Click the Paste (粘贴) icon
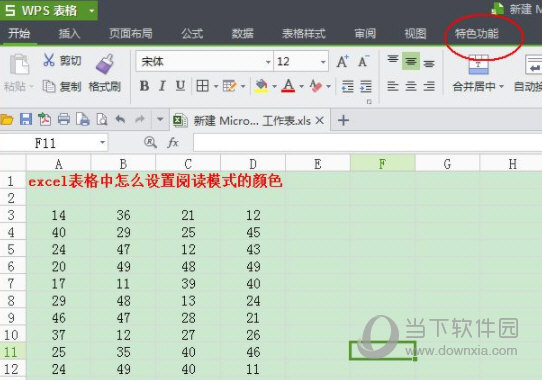 pos(19,64)
